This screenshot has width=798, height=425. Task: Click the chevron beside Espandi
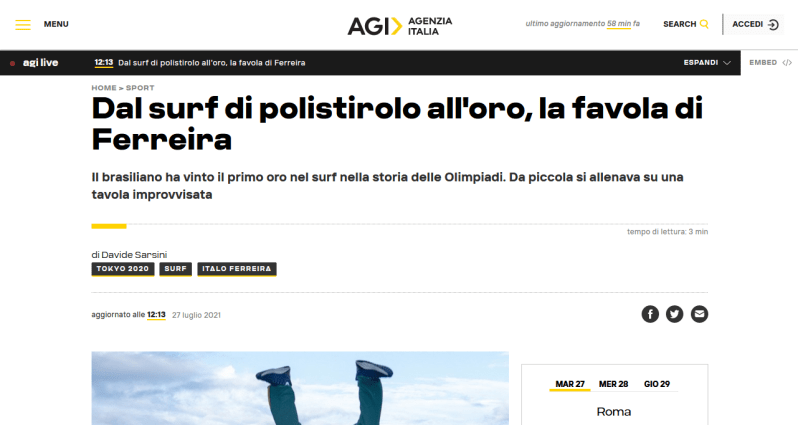pyautogui.click(x=727, y=63)
